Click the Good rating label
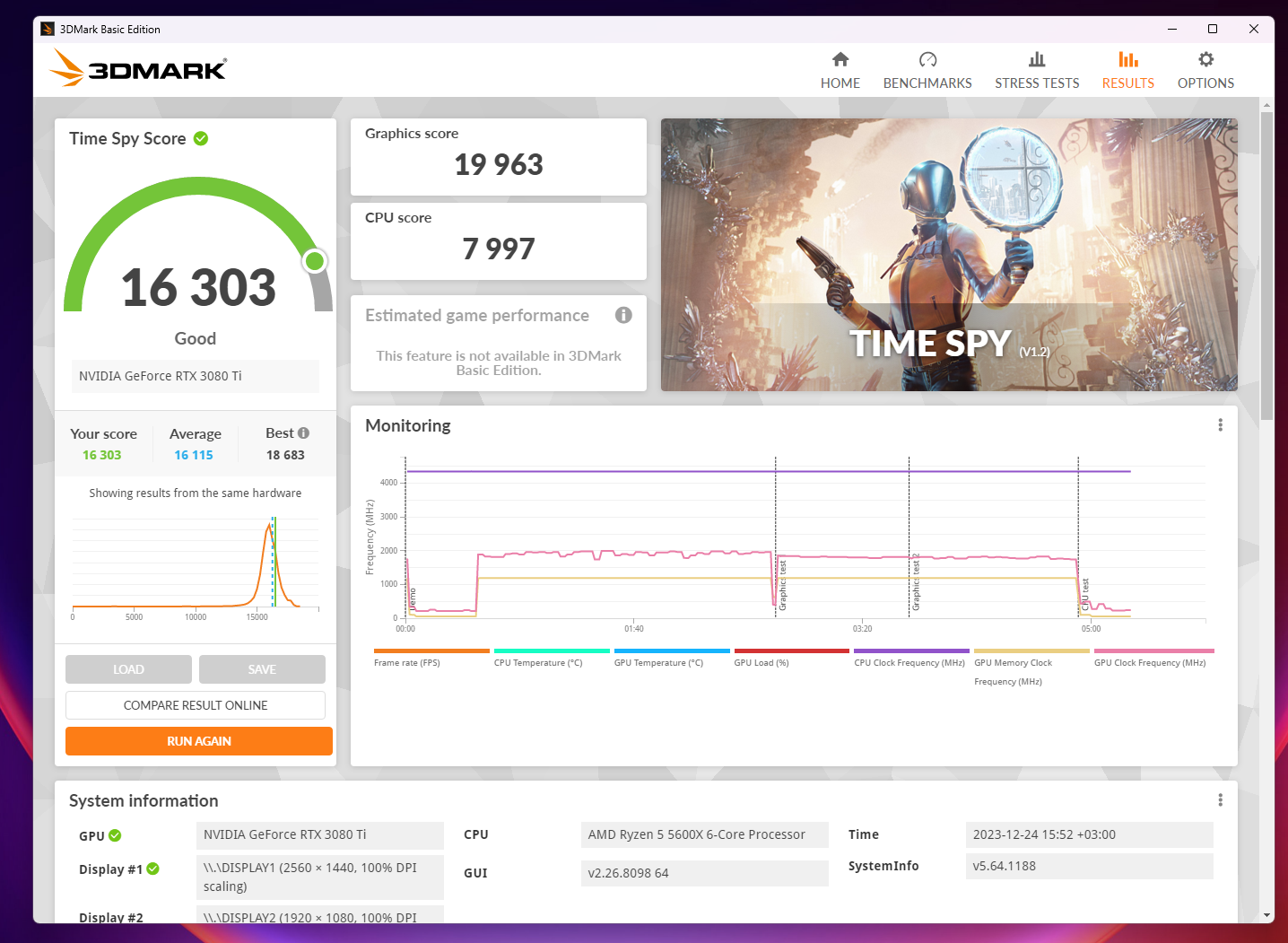The image size is (1288, 943). tap(196, 338)
